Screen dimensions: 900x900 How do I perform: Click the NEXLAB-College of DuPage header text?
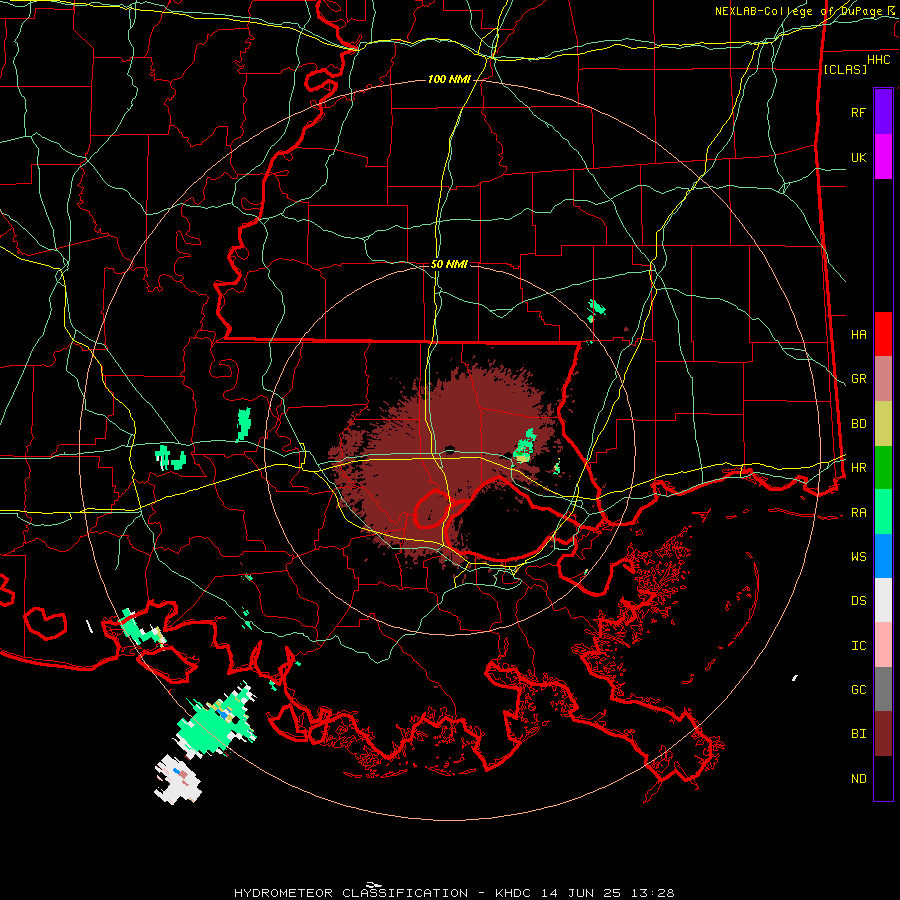click(799, 11)
